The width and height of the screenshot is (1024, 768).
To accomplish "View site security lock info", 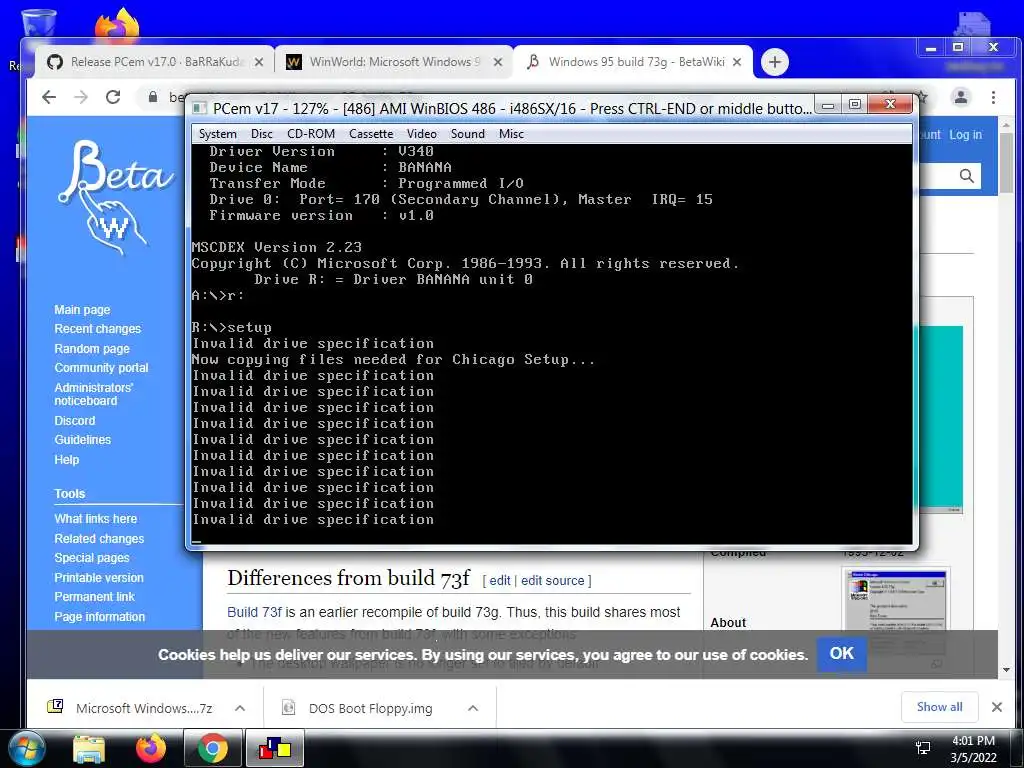I will [153, 97].
